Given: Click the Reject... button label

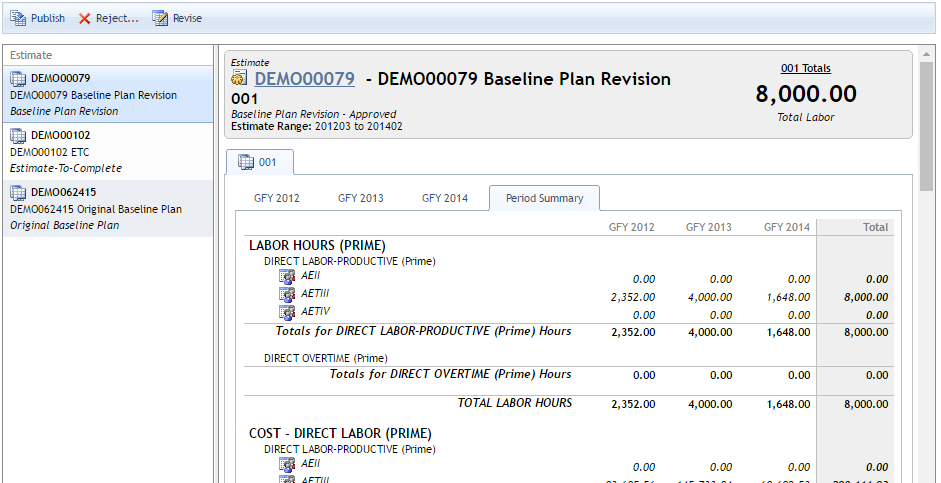Looking at the screenshot, I should coord(117,18).
